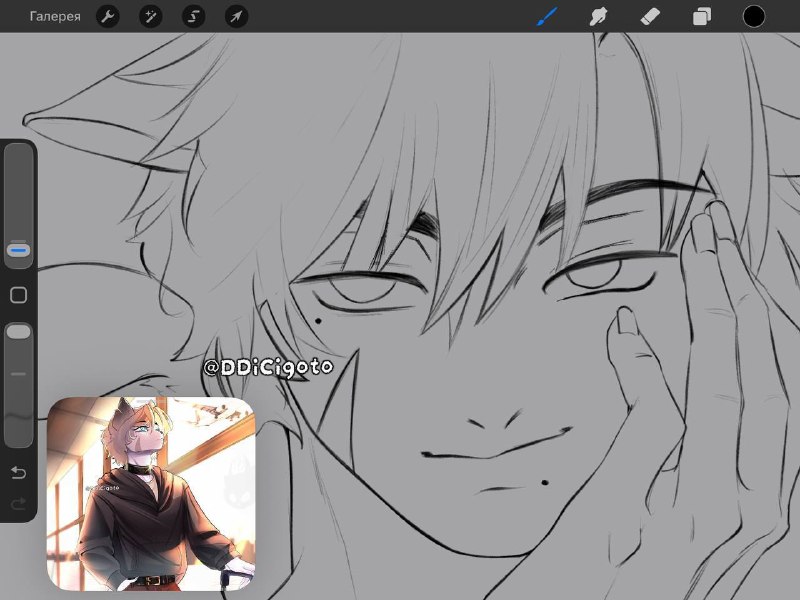This screenshot has width=800, height=600.
Task: Open the Adjustments magic wand menu
Action: (151, 17)
